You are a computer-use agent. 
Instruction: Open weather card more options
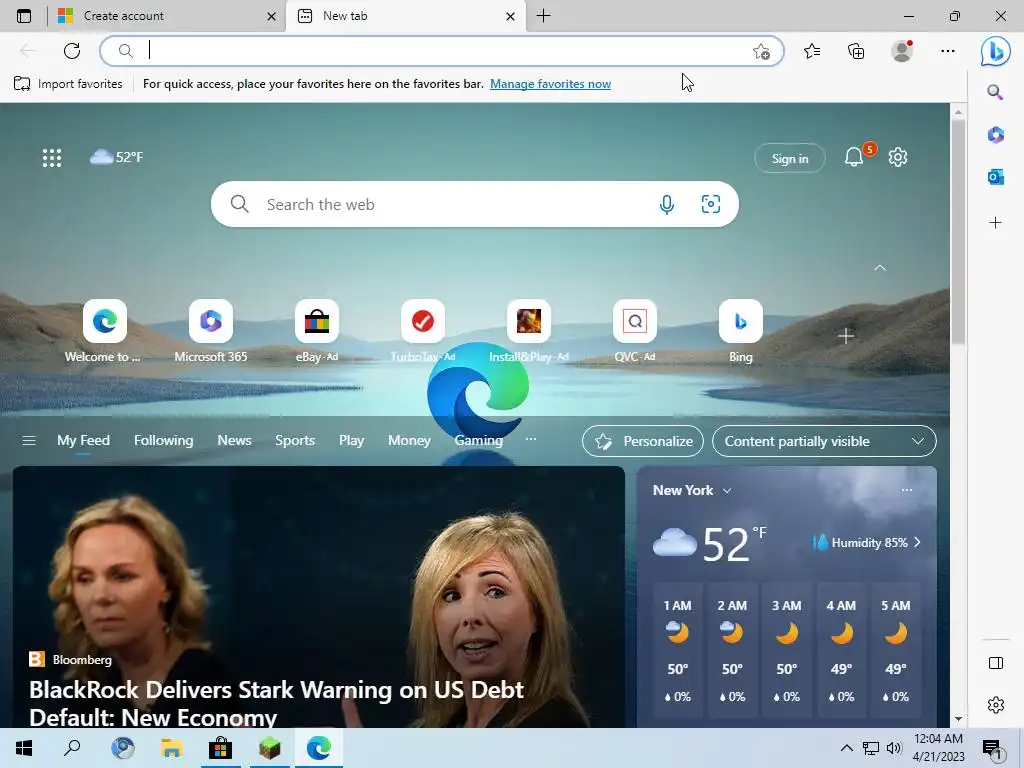click(906, 490)
